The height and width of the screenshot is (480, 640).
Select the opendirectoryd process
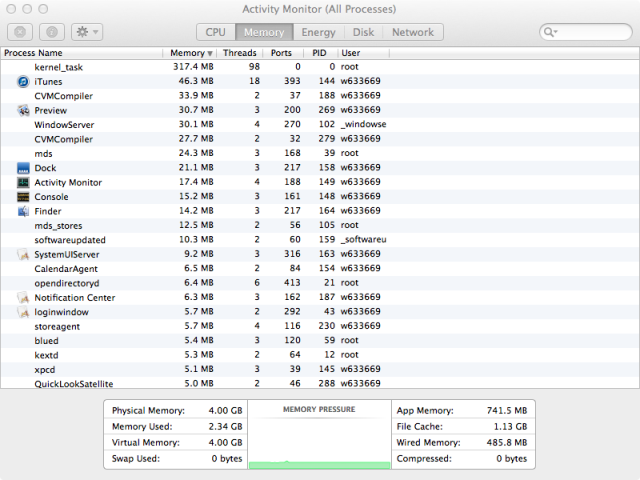click(67, 283)
